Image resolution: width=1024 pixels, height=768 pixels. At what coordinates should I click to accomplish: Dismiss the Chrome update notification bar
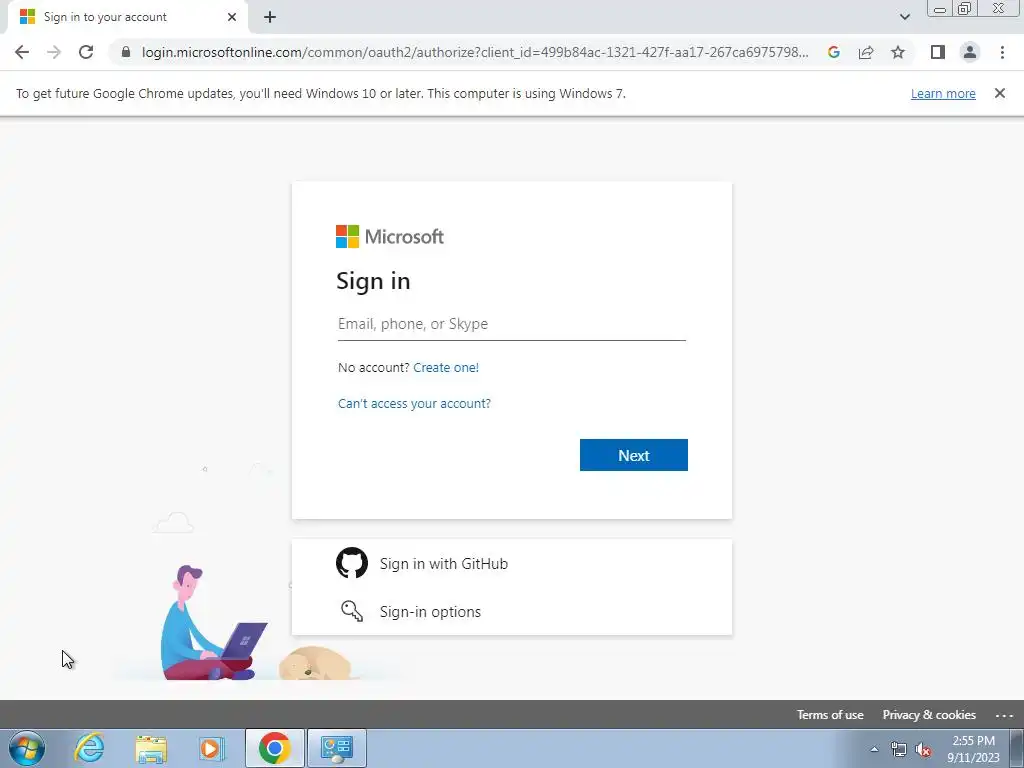(x=1000, y=93)
